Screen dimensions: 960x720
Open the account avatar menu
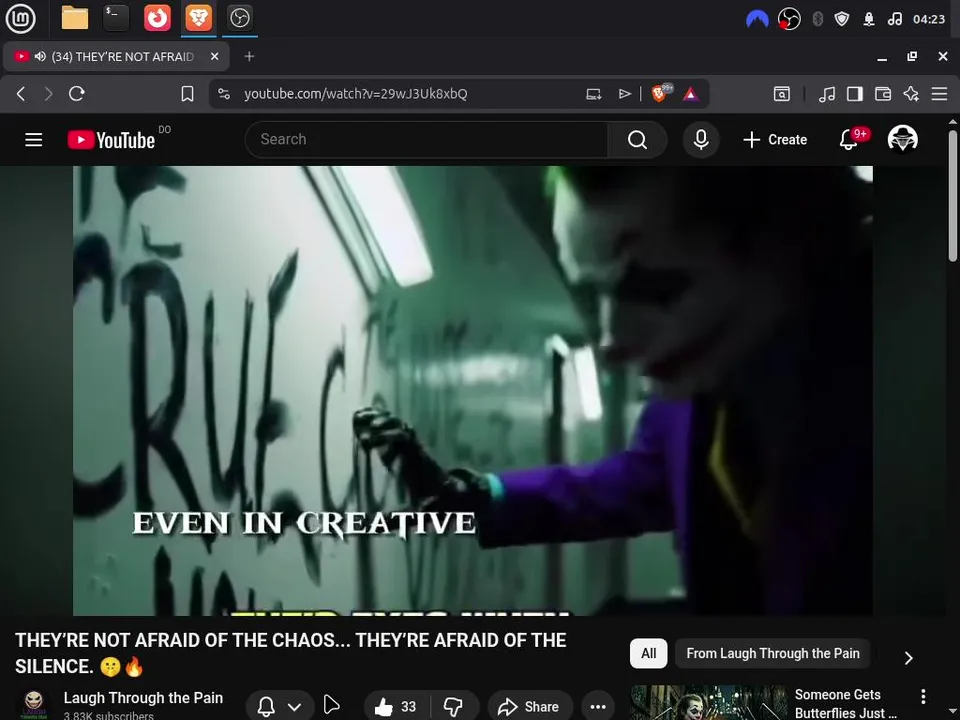tap(902, 140)
